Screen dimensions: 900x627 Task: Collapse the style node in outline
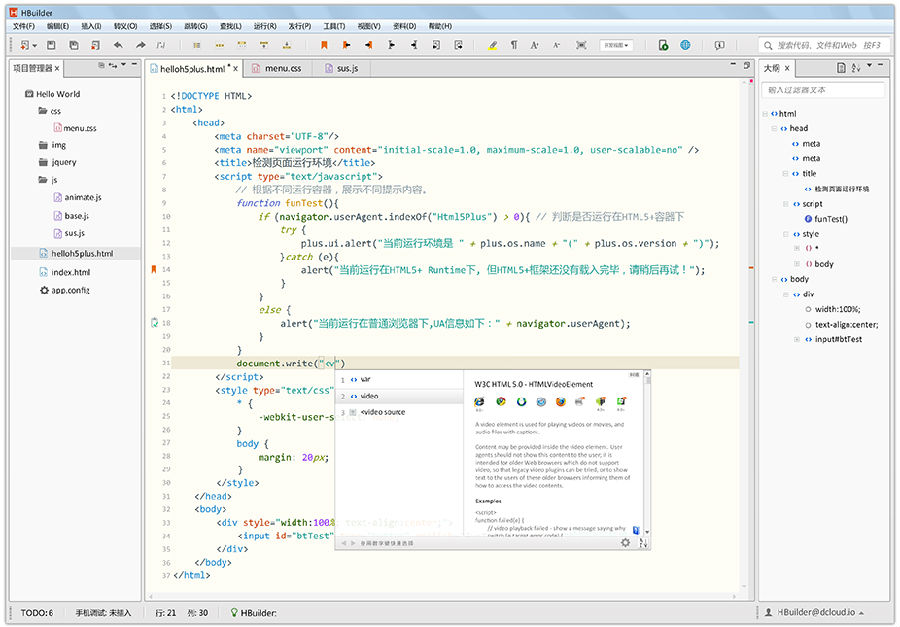pos(785,234)
